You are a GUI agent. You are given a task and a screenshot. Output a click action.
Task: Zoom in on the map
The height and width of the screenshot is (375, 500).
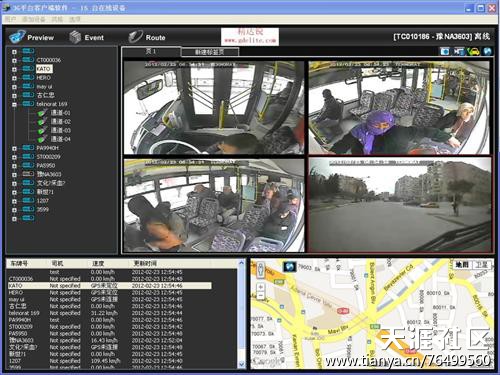(x=260, y=287)
